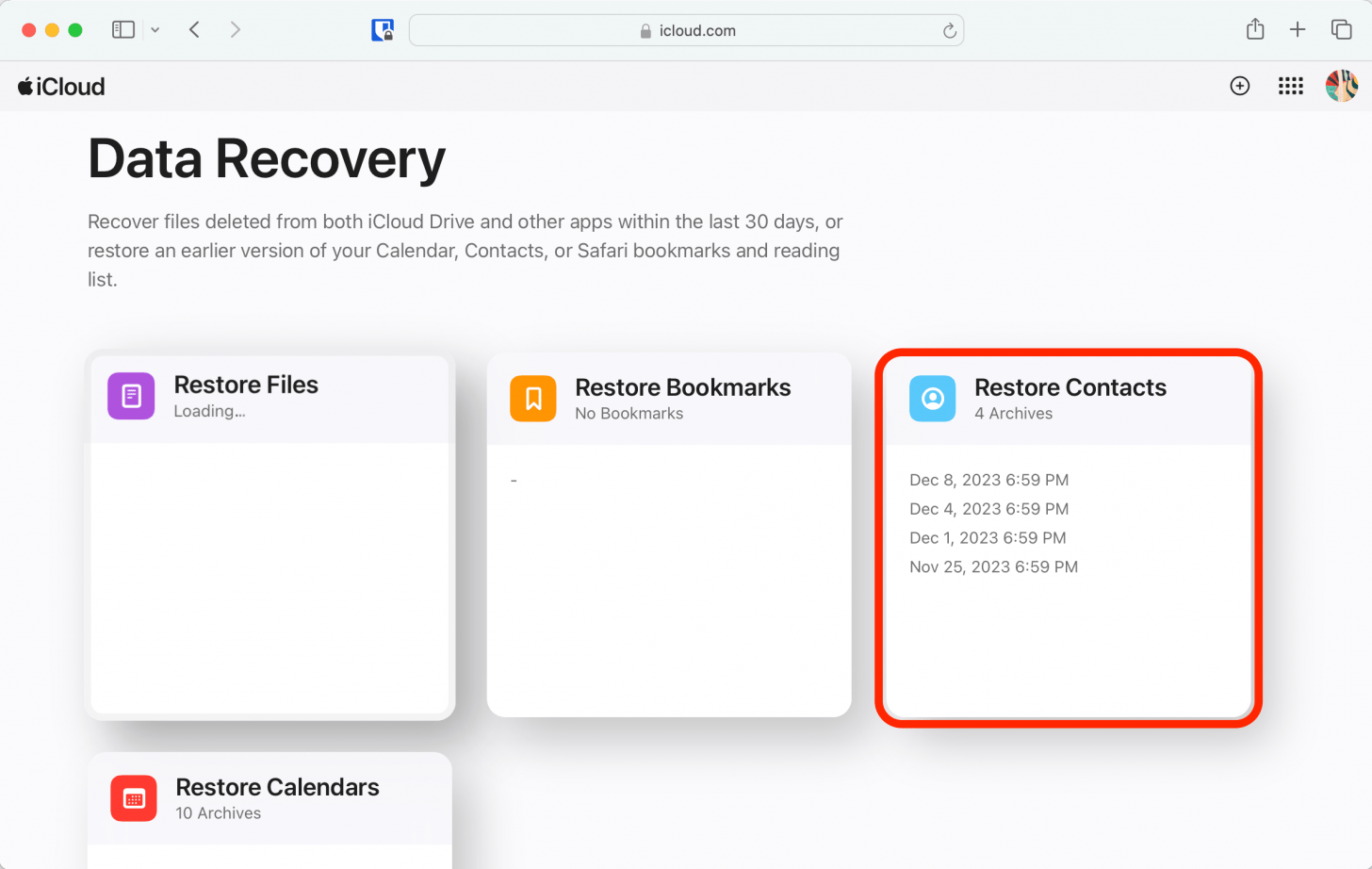The image size is (1372, 869).
Task: Click the blue Restore Contacts icon
Action: (x=932, y=399)
